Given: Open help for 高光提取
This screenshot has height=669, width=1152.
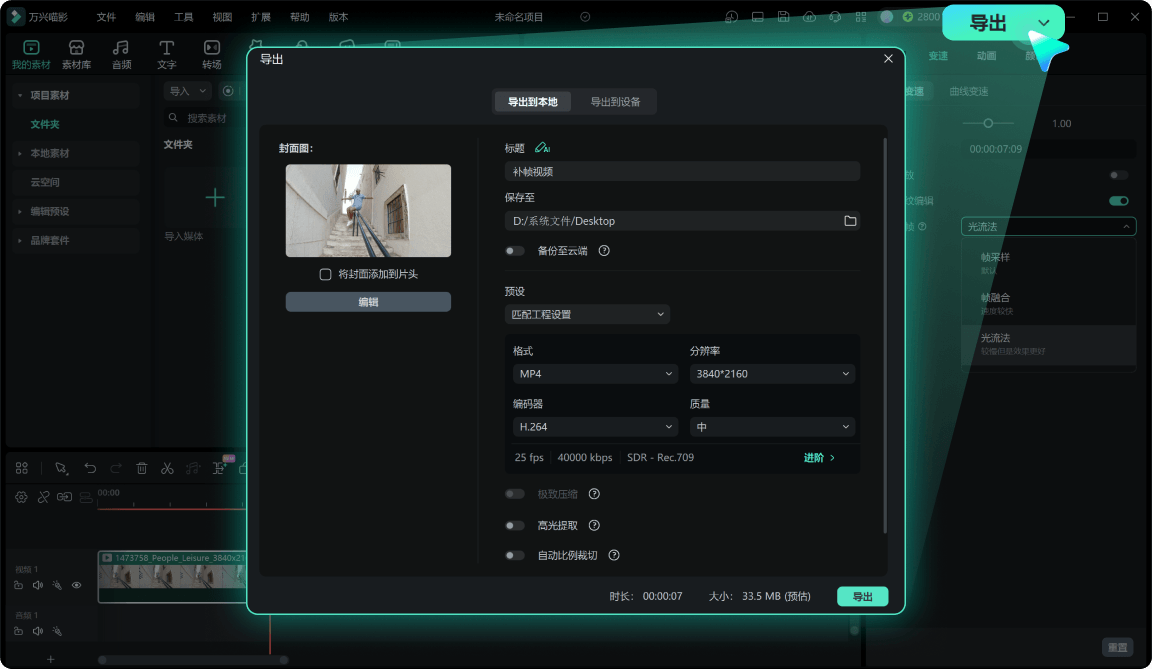Looking at the screenshot, I should [x=594, y=525].
